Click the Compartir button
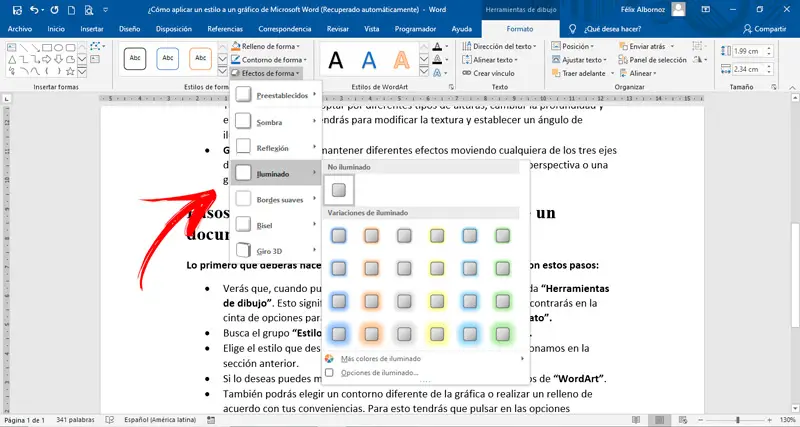 coord(764,29)
